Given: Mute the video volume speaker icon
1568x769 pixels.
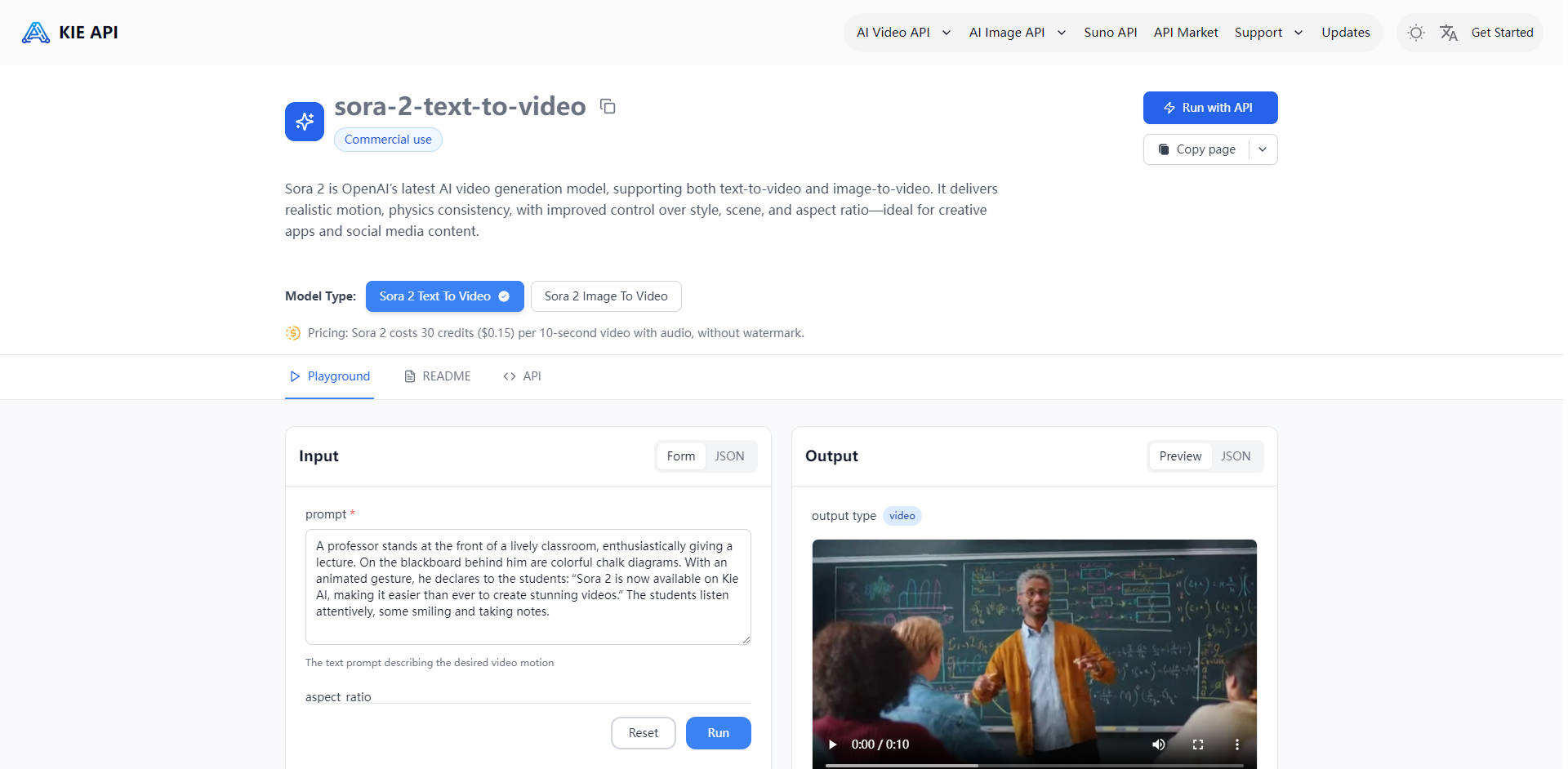Looking at the screenshot, I should click(x=1158, y=745).
